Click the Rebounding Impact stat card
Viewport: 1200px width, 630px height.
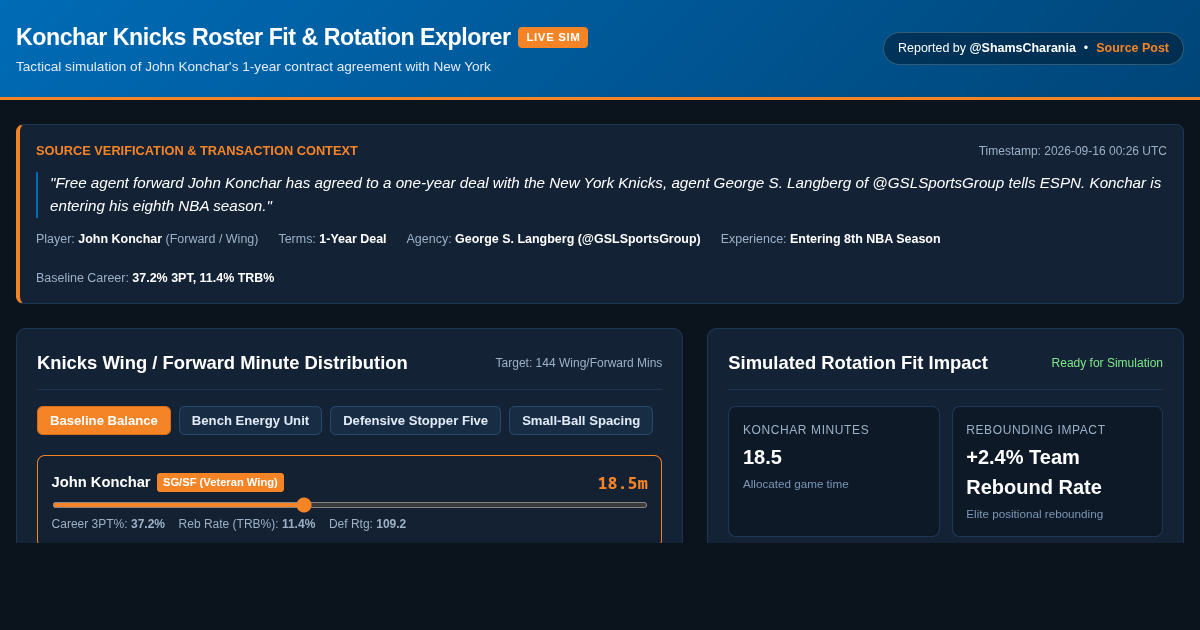point(1057,471)
